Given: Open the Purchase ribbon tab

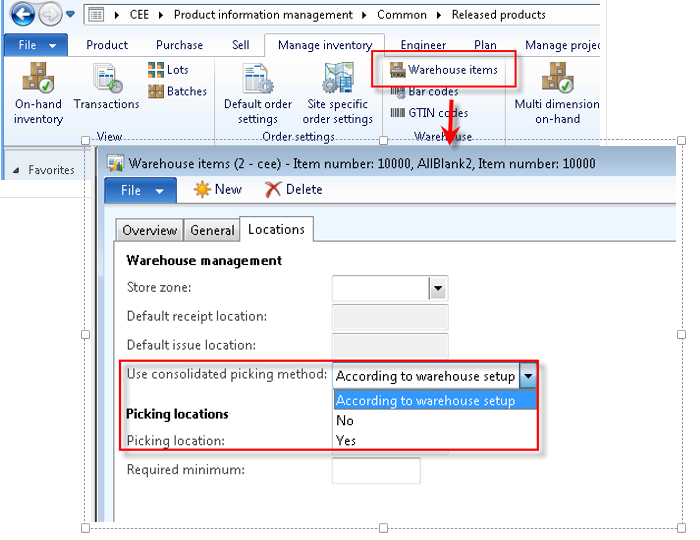Looking at the screenshot, I should point(179,45).
